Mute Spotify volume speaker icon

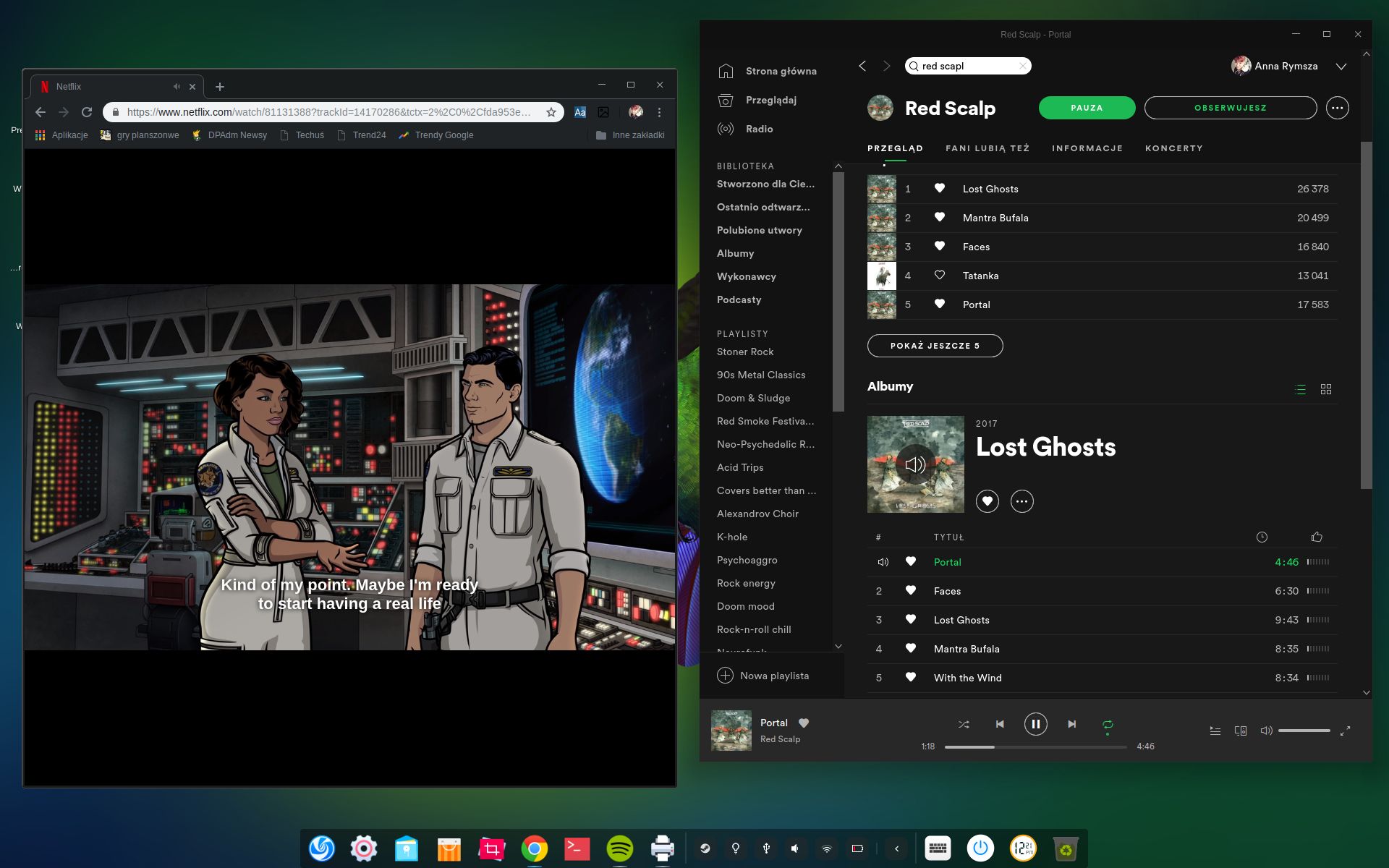1266,731
